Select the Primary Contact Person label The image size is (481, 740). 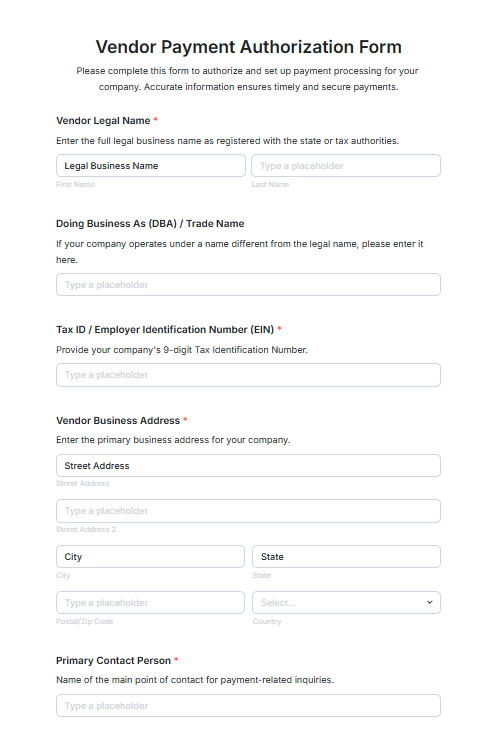point(113,661)
